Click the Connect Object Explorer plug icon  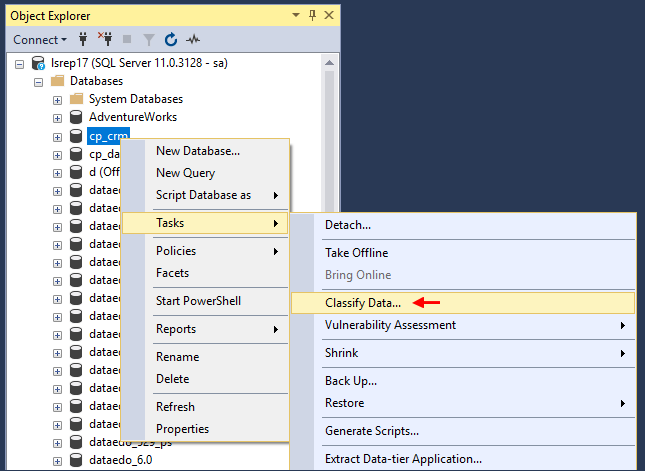point(84,40)
